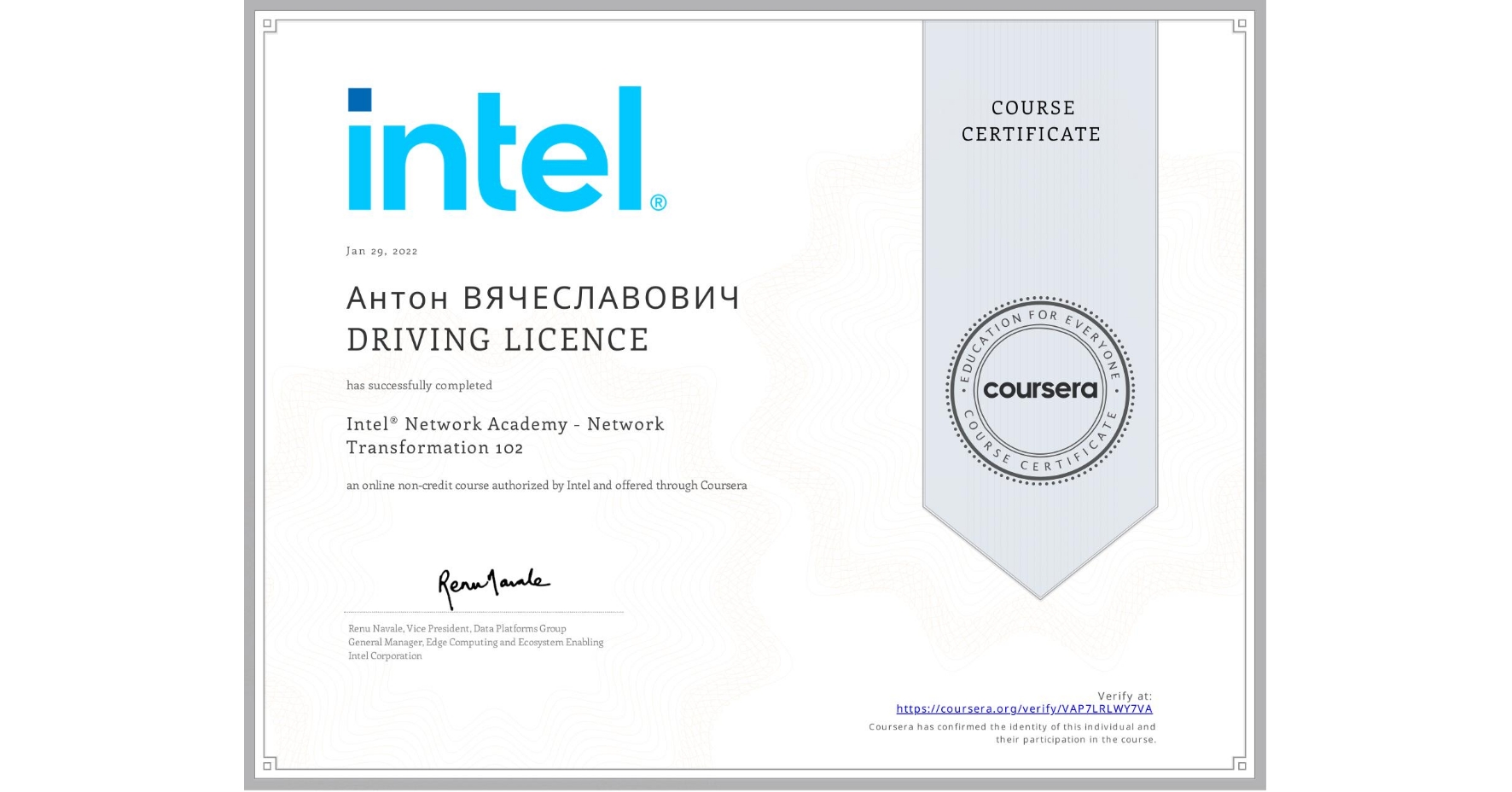
Task: Click the bottom-left corner square mark
Action: point(267,767)
